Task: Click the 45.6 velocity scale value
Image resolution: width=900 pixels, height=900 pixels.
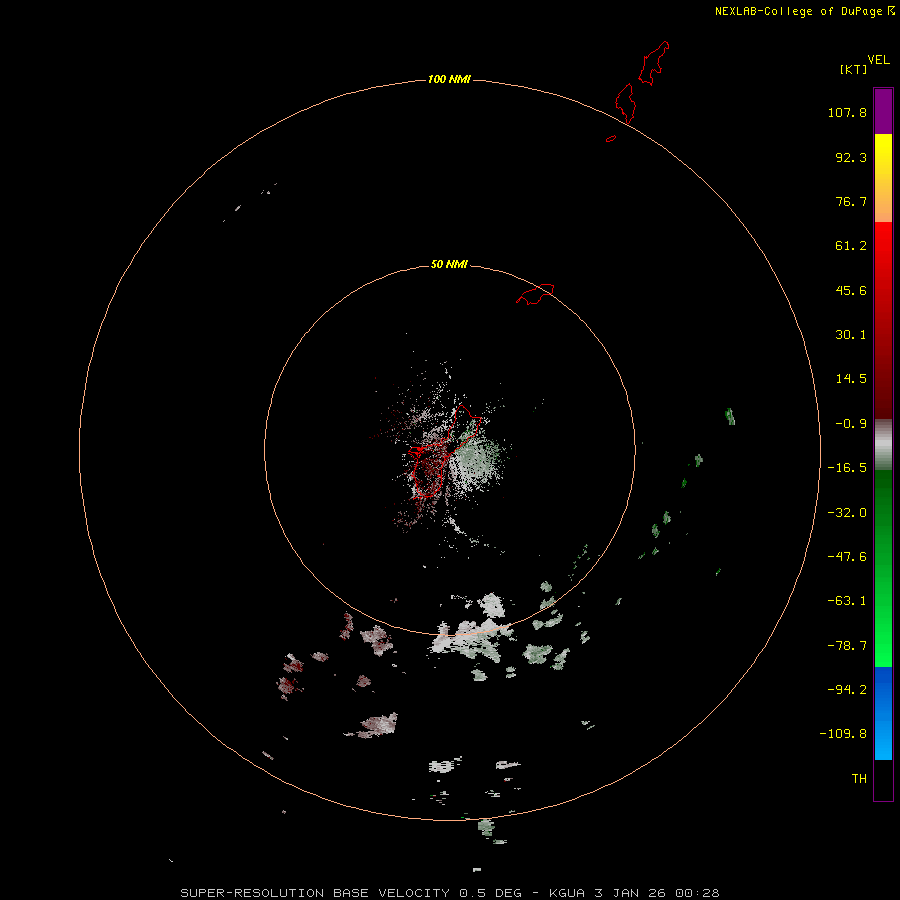Action: point(851,290)
